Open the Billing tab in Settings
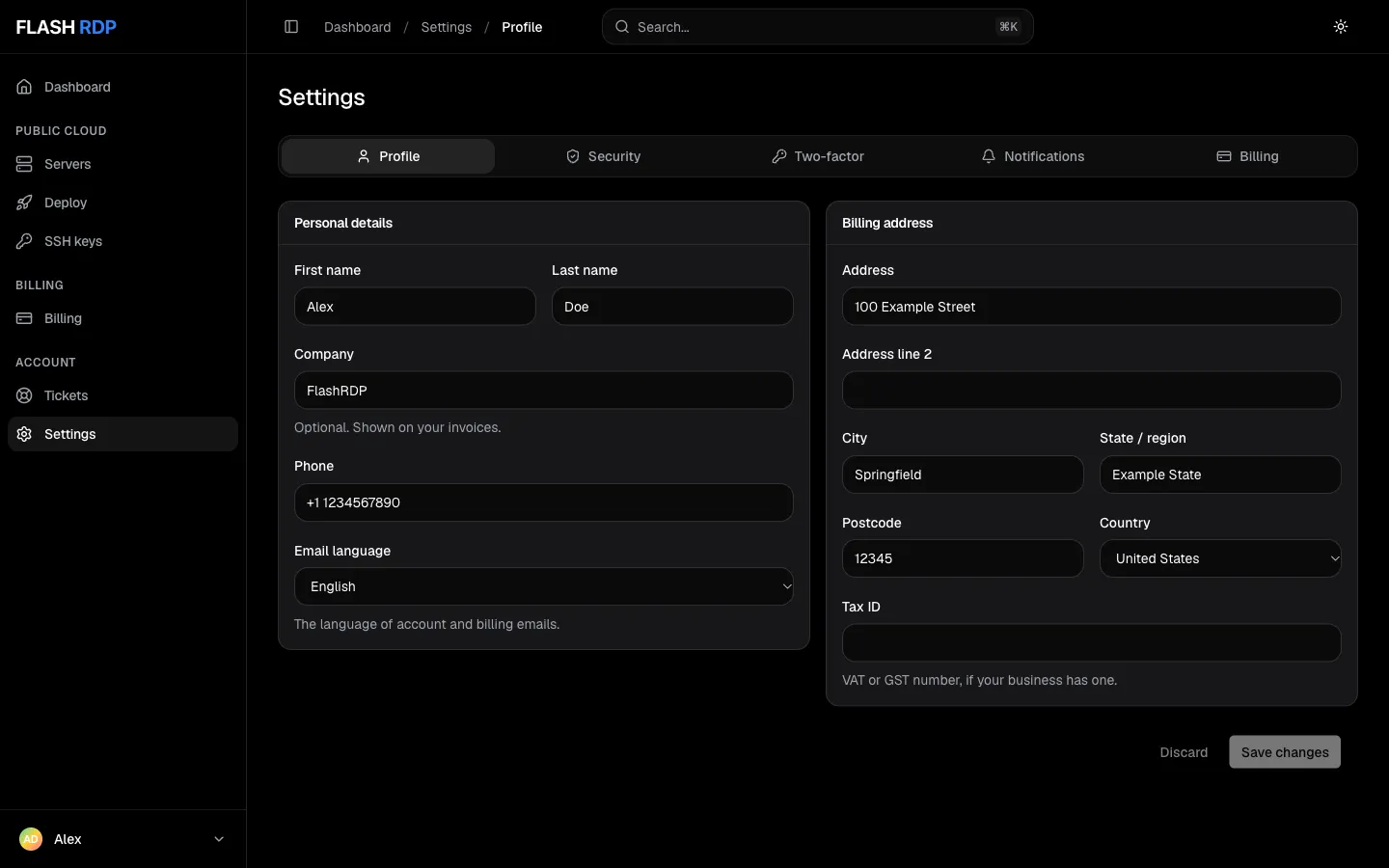 [1247, 156]
